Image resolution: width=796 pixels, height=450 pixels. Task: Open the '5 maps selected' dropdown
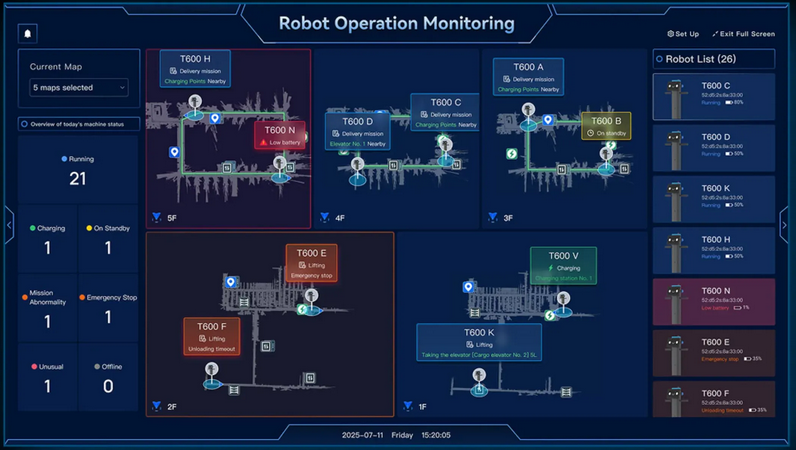[x=78, y=88]
